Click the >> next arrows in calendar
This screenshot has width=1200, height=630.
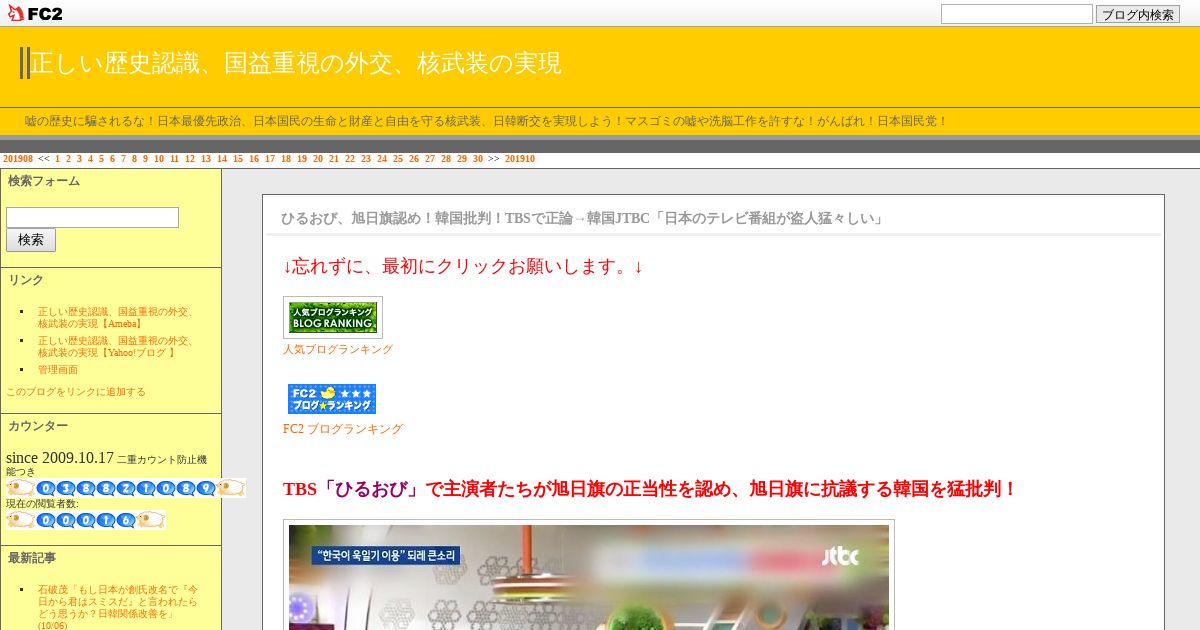(494, 159)
